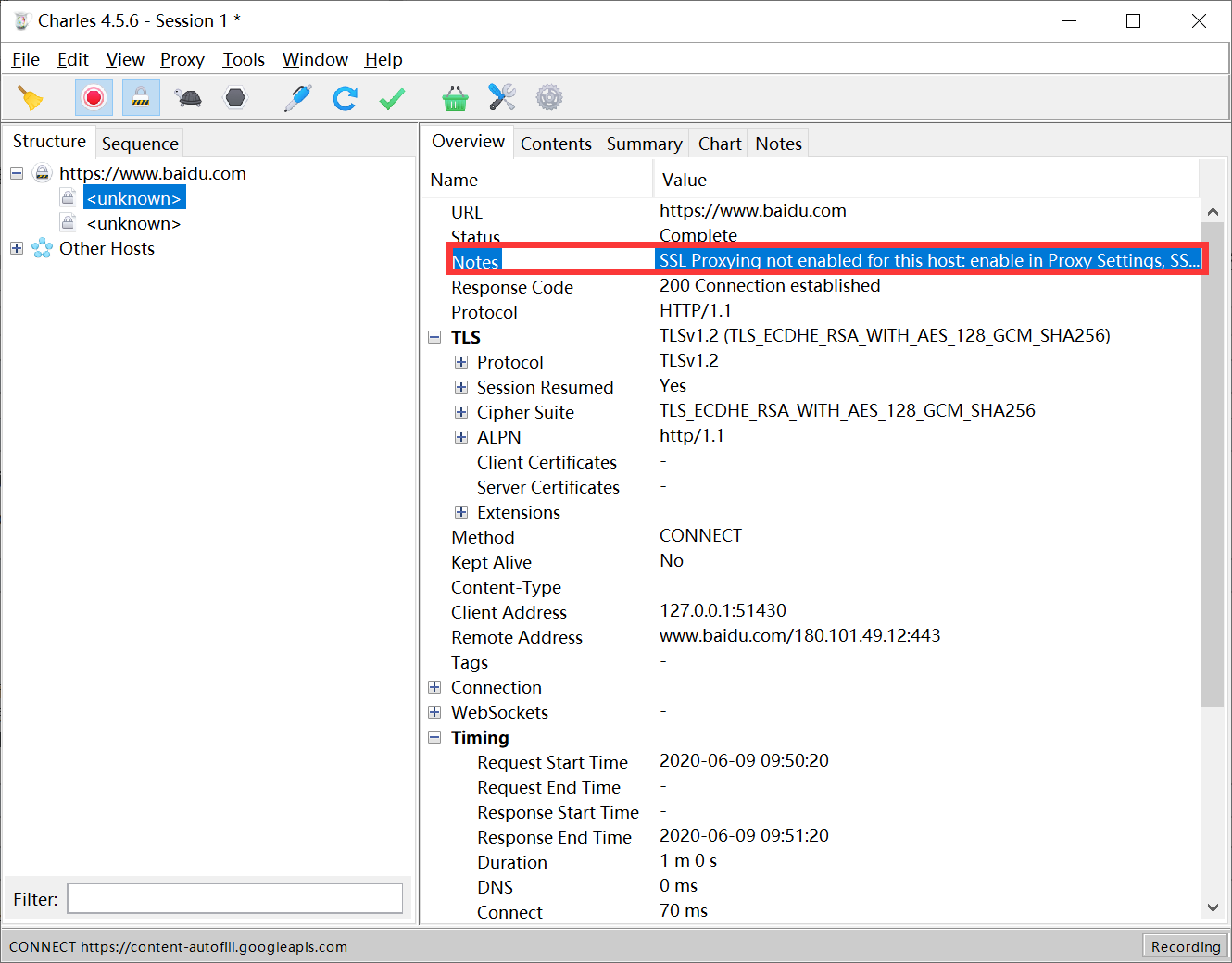
Task: Select the Duration row
Action: point(811,862)
